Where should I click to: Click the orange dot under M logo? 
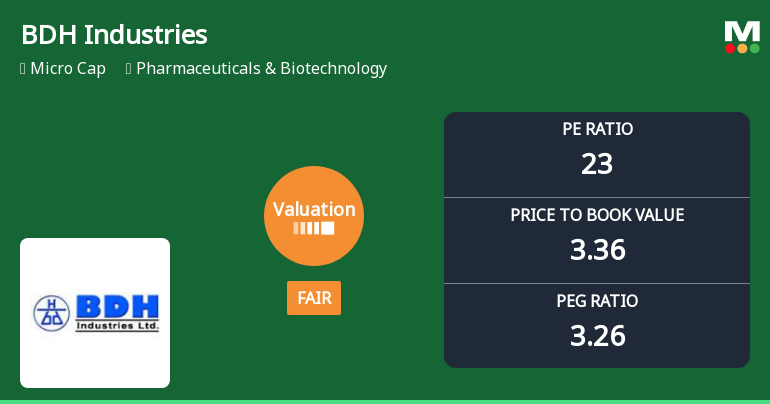[742, 48]
